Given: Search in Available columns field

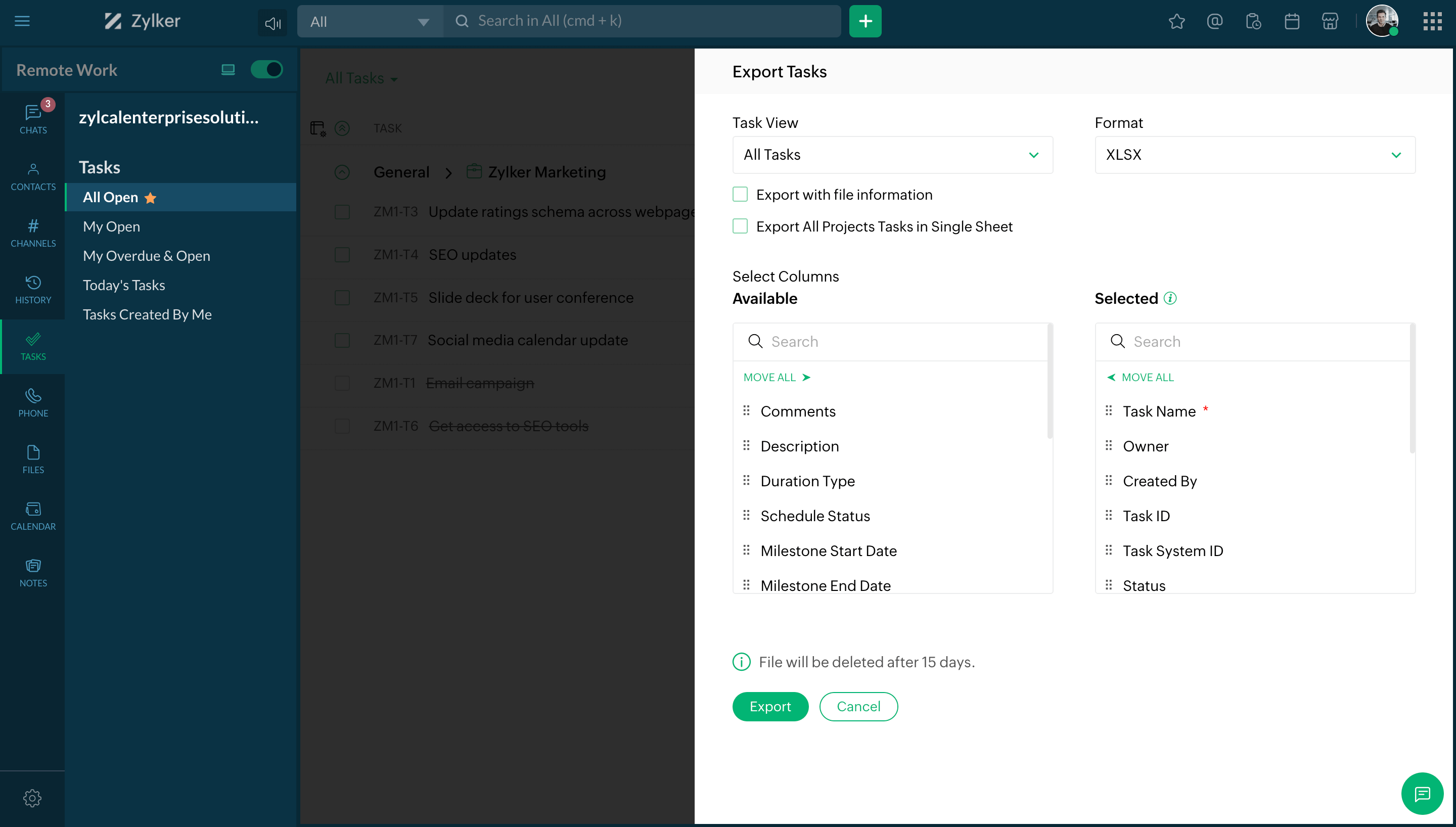Looking at the screenshot, I should (893, 341).
